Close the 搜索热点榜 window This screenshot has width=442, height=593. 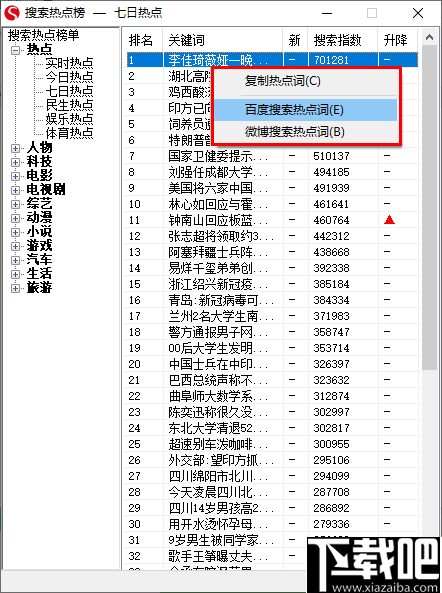(418, 13)
